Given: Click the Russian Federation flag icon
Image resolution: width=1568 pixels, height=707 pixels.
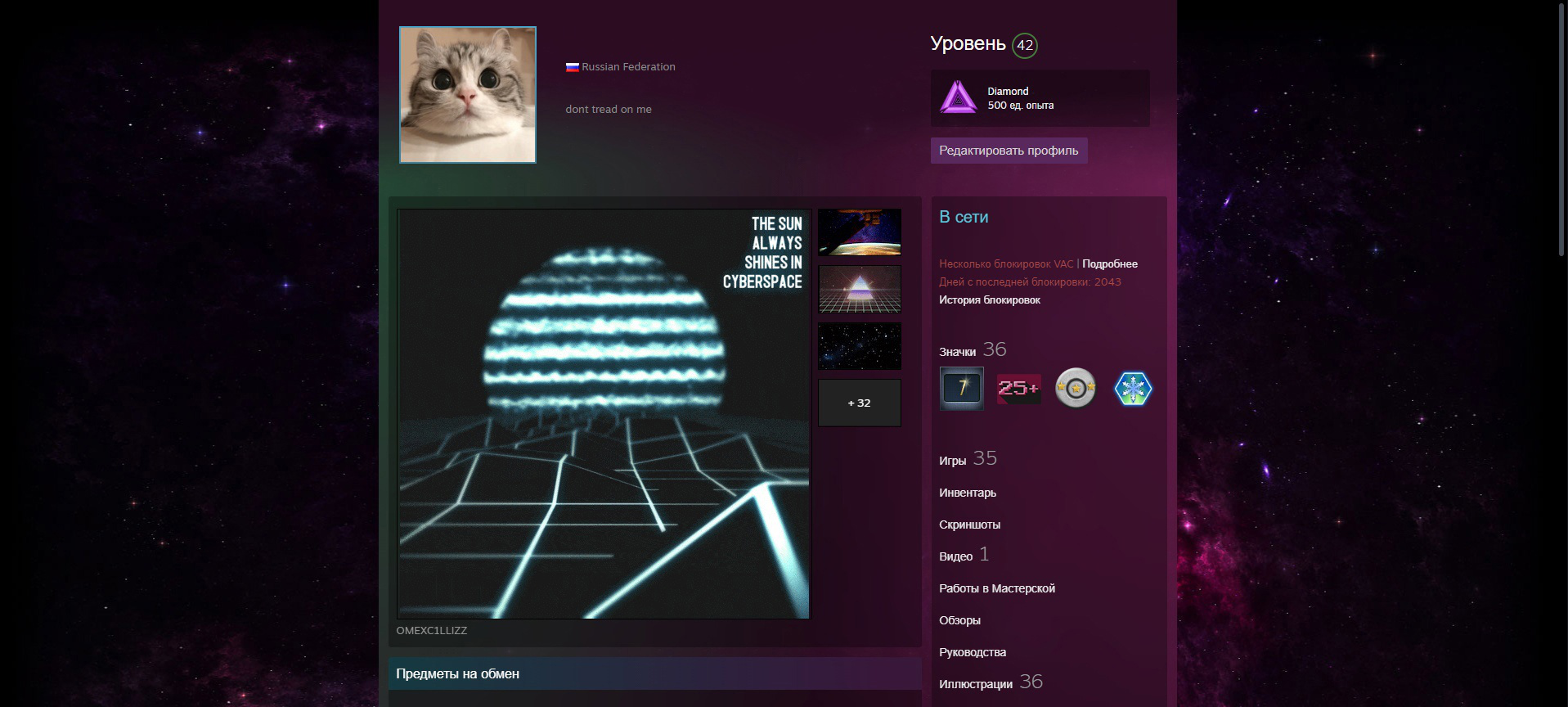Looking at the screenshot, I should 573,67.
